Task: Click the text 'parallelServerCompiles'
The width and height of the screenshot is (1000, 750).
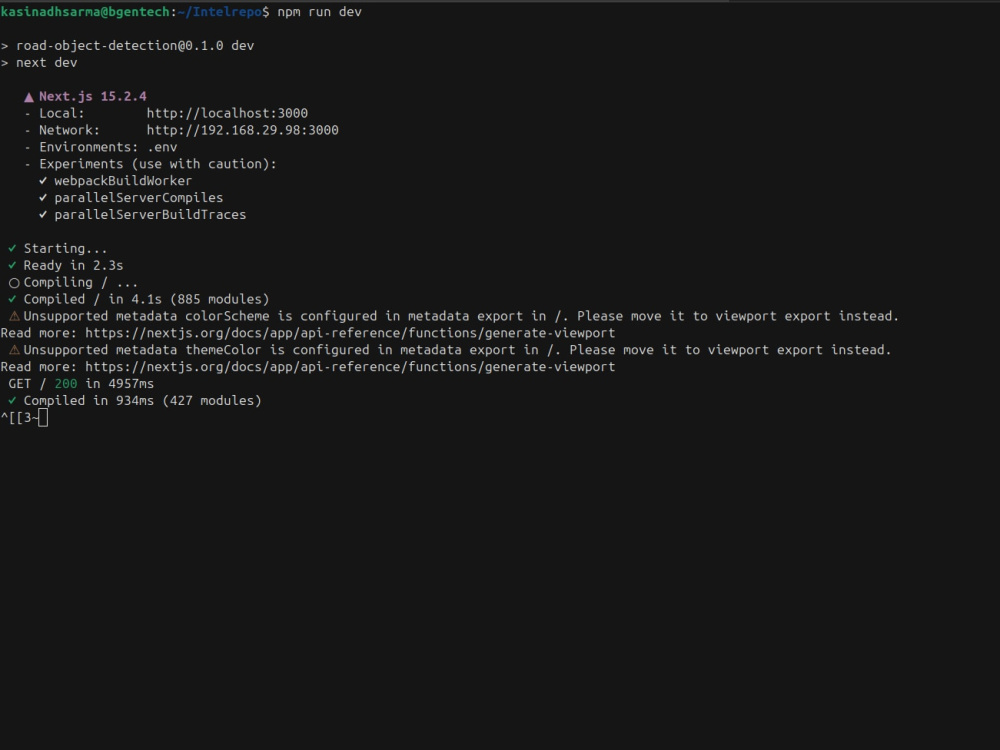Action: pyautogui.click(x=138, y=198)
